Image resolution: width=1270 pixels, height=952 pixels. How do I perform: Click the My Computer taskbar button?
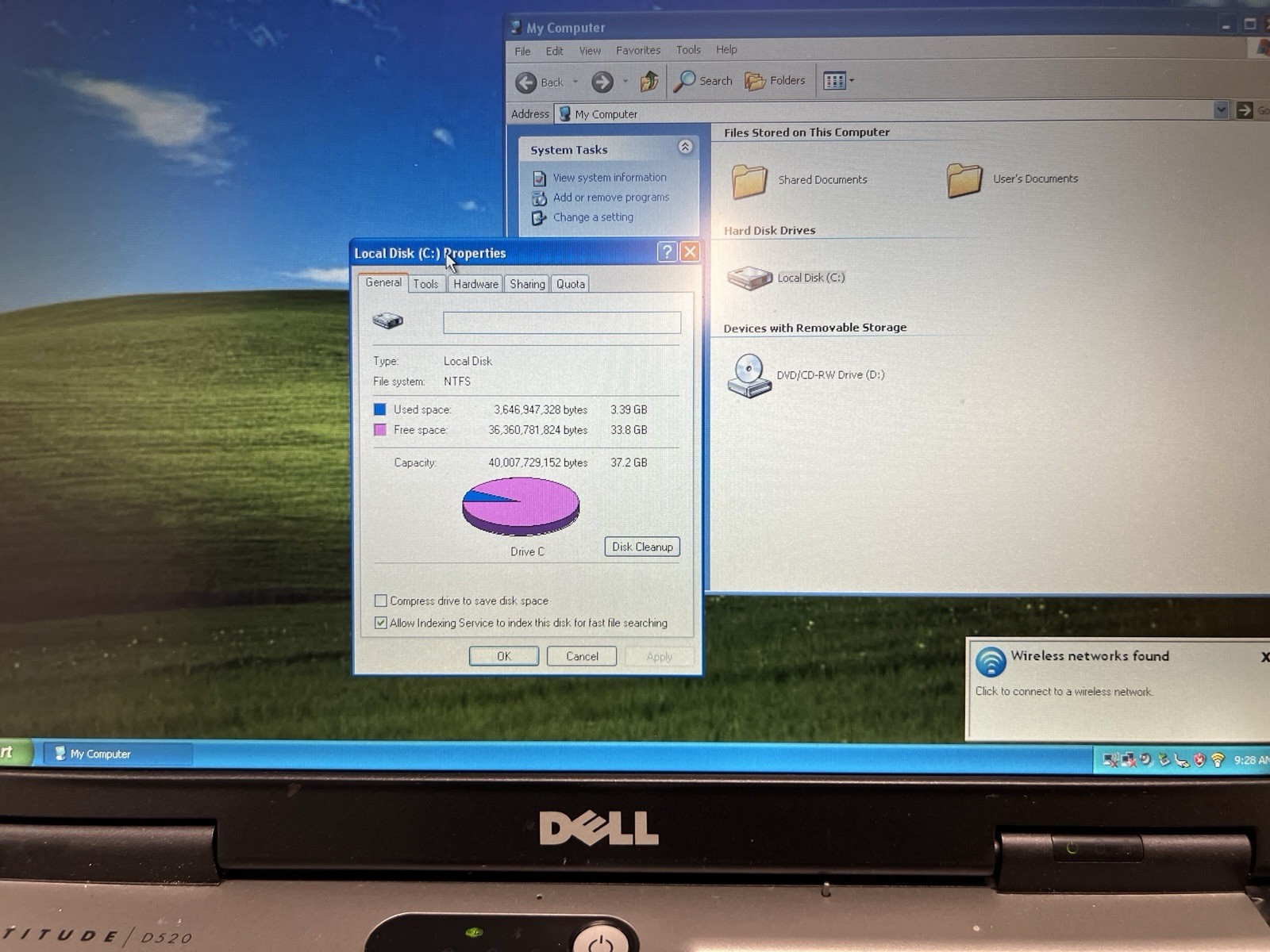(117, 754)
